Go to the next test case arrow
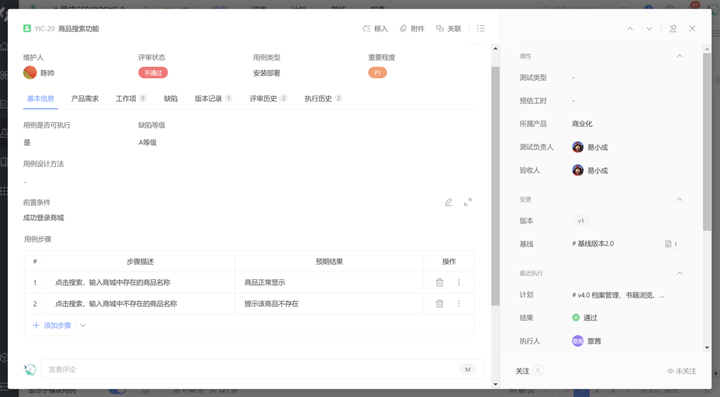The height and width of the screenshot is (397, 720). pyautogui.click(x=649, y=28)
